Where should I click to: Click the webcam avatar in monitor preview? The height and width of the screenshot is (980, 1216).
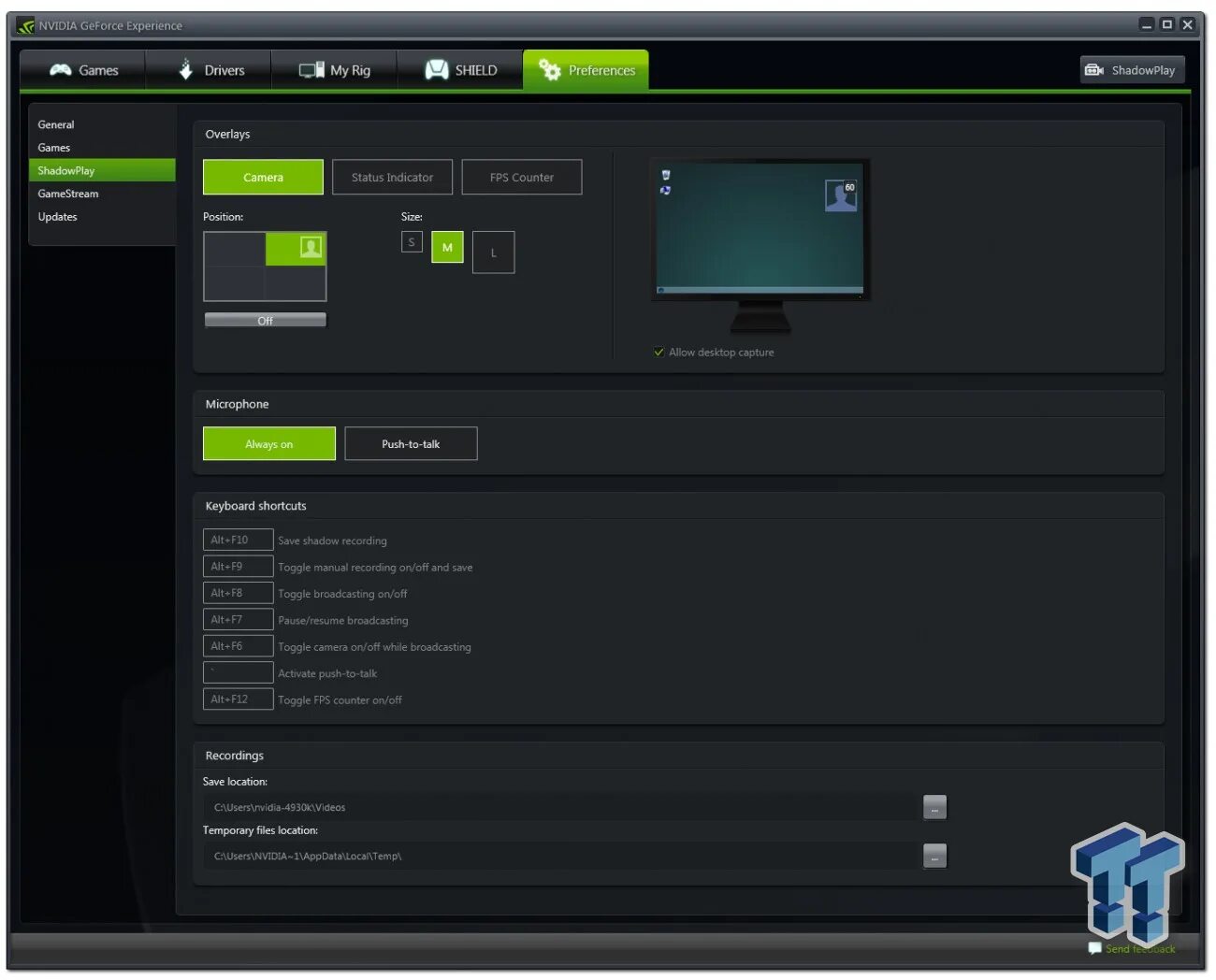841,195
